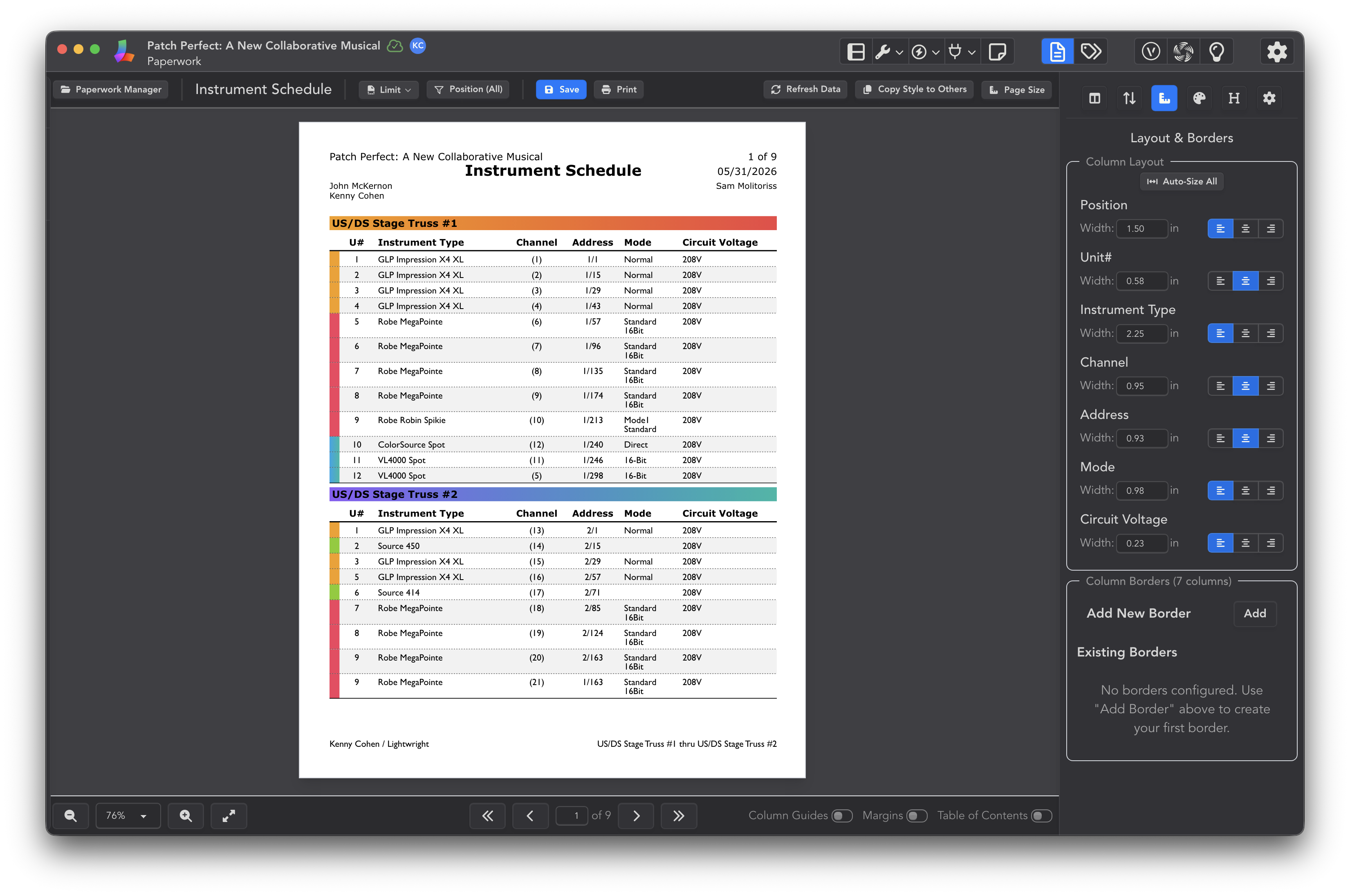This screenshot has height=896, width=1350.
Task: Click the fit-to-screen expand arrows icon
Action: pos(229,815)
